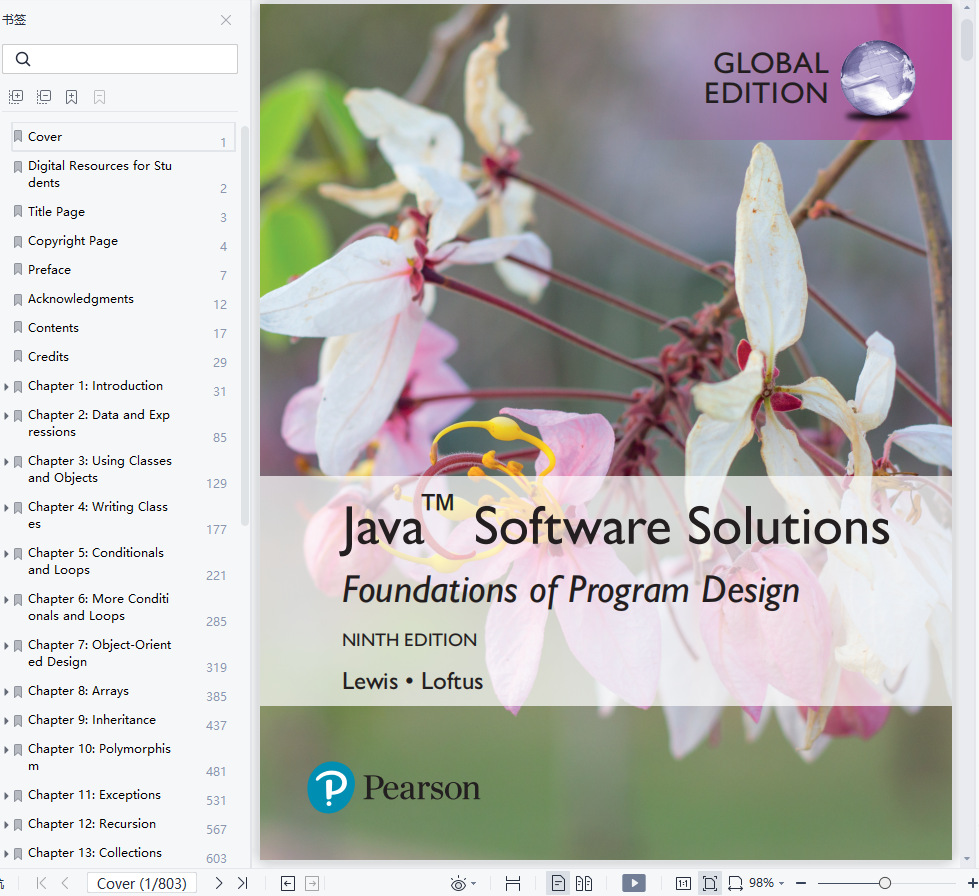Expand the Chapter 9: Inheritance bookmark
Viewport: 979px width, 896px height.
pyautogui.click(x=6, y=721)
